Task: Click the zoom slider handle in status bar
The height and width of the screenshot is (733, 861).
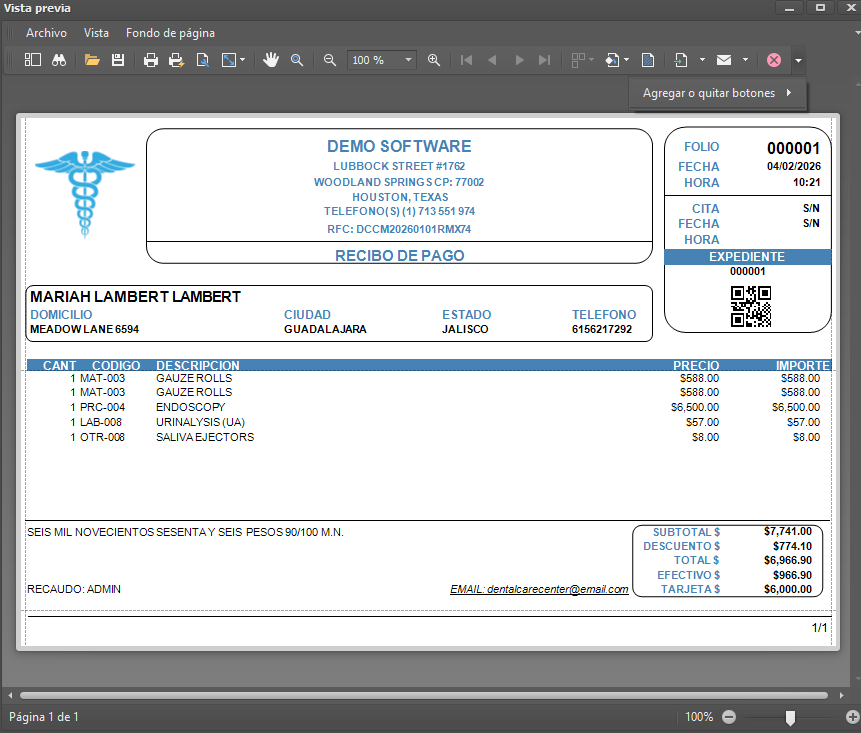Action: (x=790, y=717)
